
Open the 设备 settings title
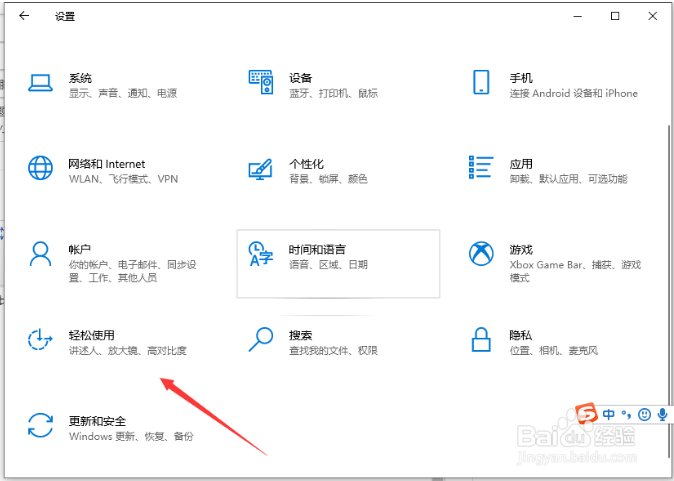300,78
